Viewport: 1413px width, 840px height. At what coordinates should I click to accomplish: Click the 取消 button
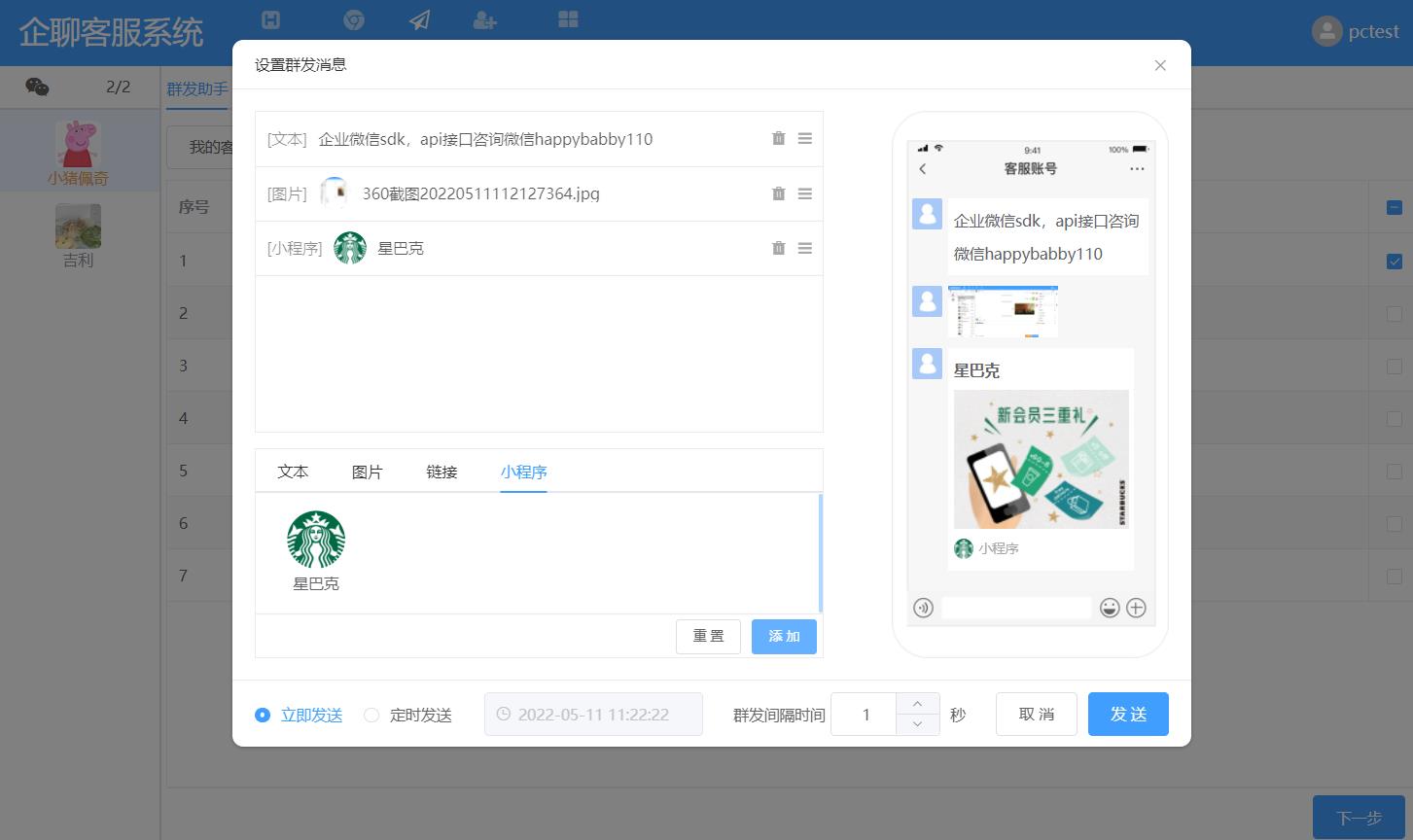1036,715
